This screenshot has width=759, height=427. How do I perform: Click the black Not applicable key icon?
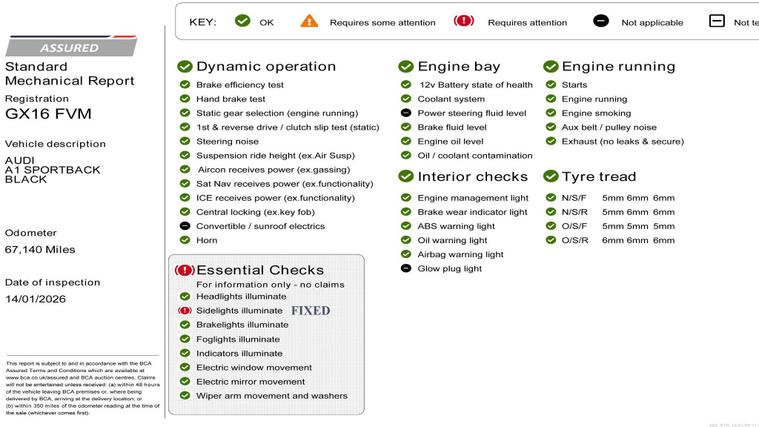point(601,21)
